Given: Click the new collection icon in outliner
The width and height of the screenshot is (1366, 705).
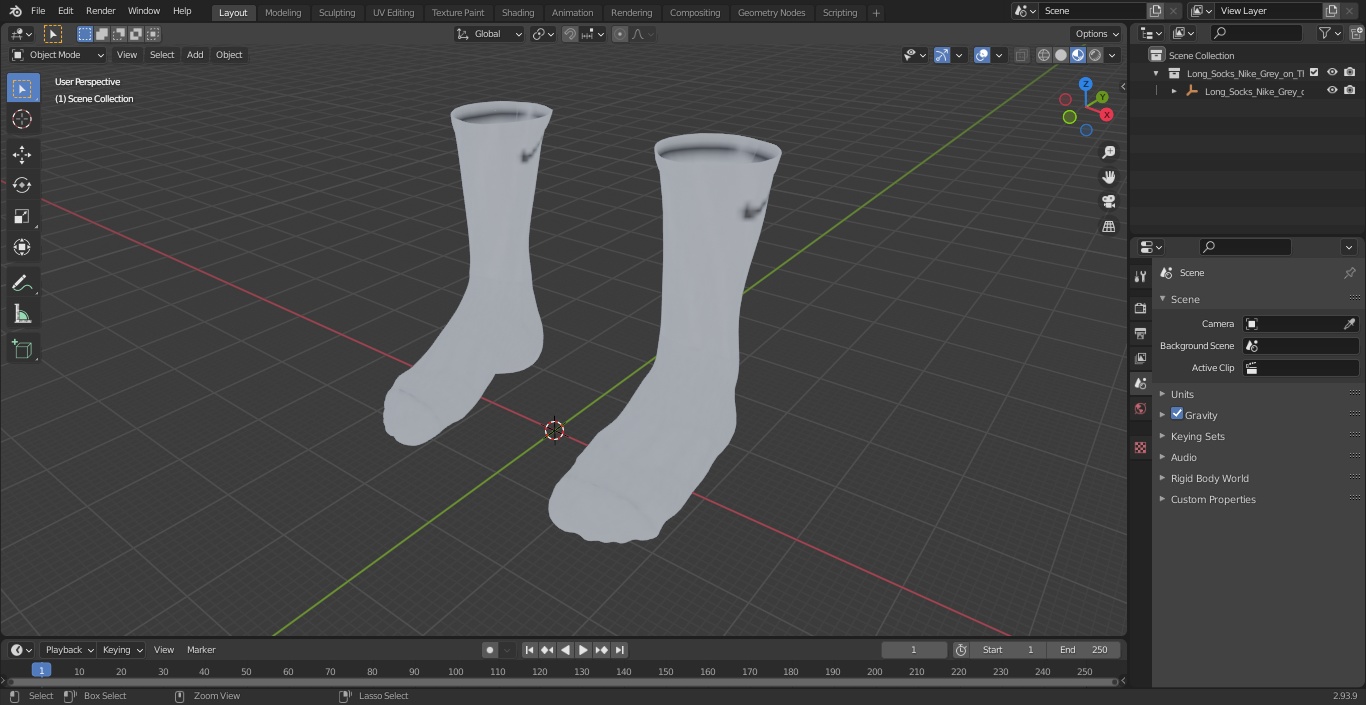Looking at the screenshot, I should click(x=1356, y=33).
